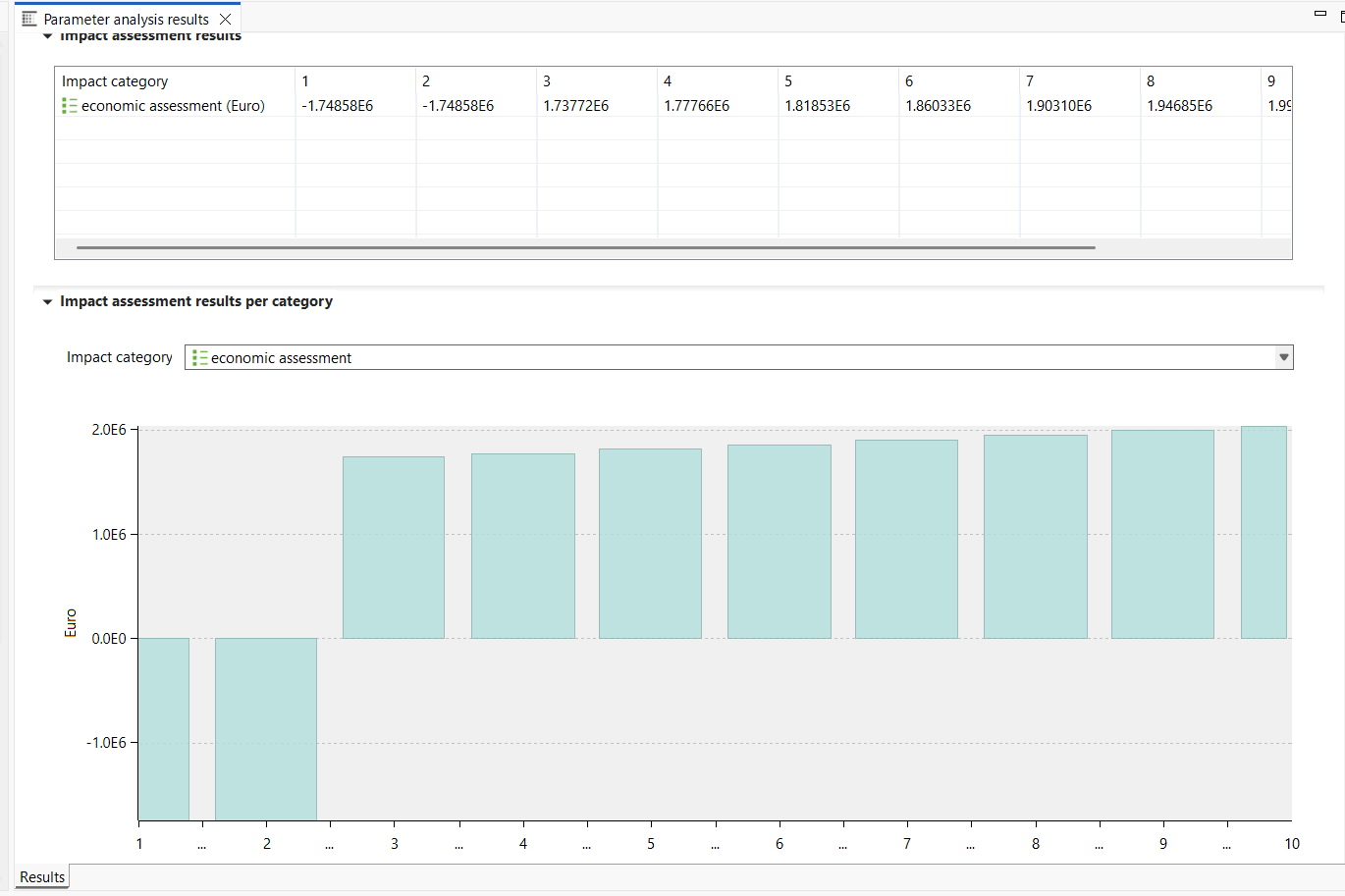
Task: Close the Parameter analysis results tab
Action: (226, 19)
